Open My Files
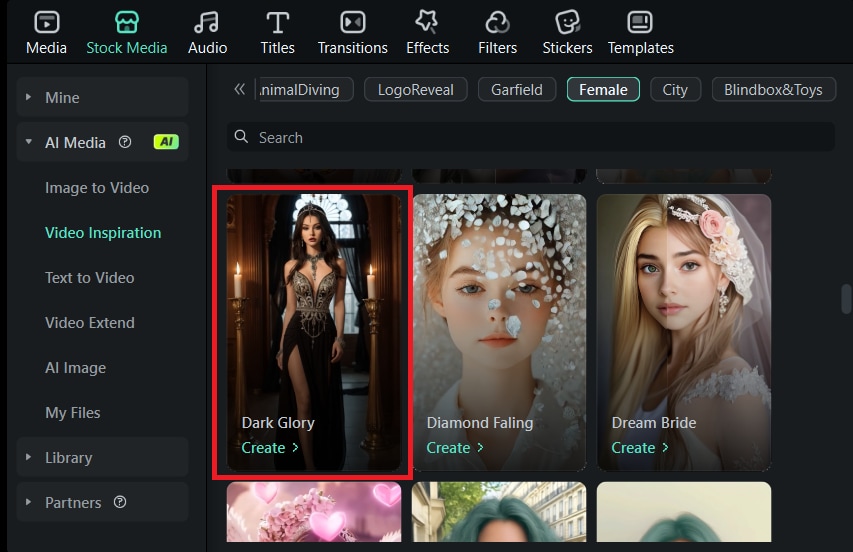 coord(72,413)
